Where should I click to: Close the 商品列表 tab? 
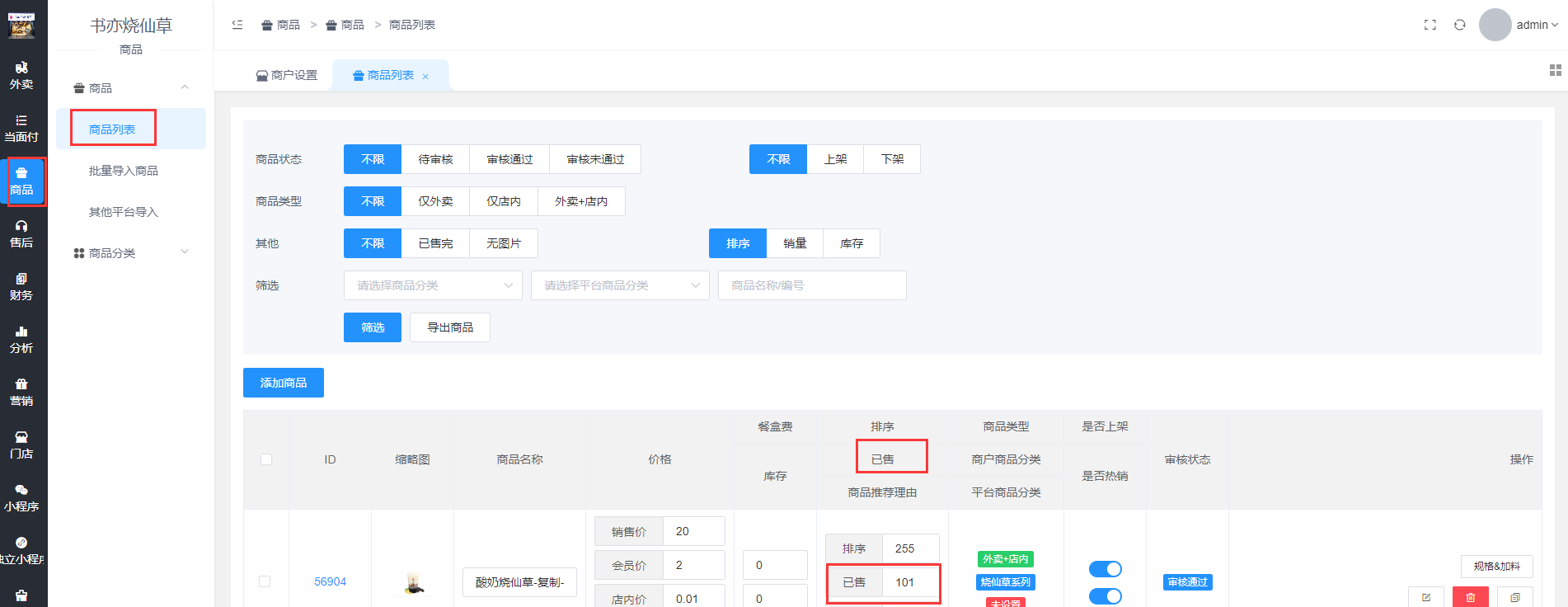click(425, 76)
